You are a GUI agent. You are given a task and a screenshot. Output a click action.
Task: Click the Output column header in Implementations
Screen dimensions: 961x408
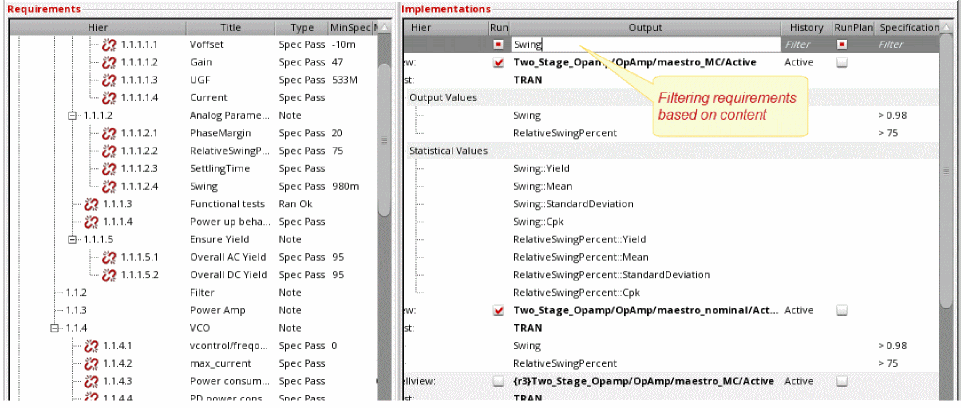[645, 28]
